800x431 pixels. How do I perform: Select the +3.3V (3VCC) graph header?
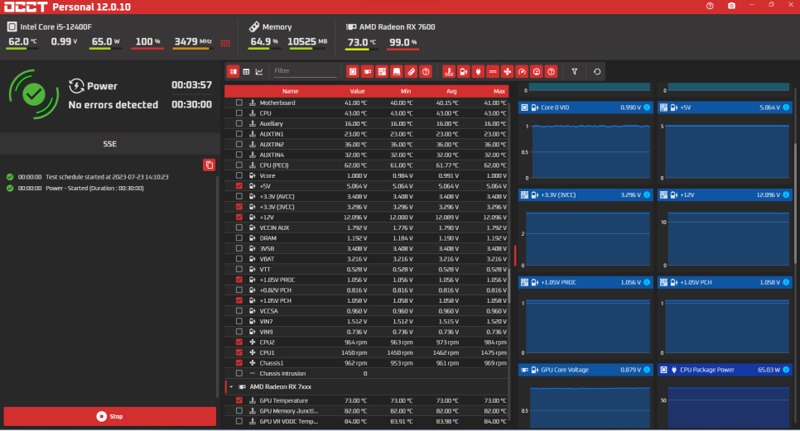point(585,195)
